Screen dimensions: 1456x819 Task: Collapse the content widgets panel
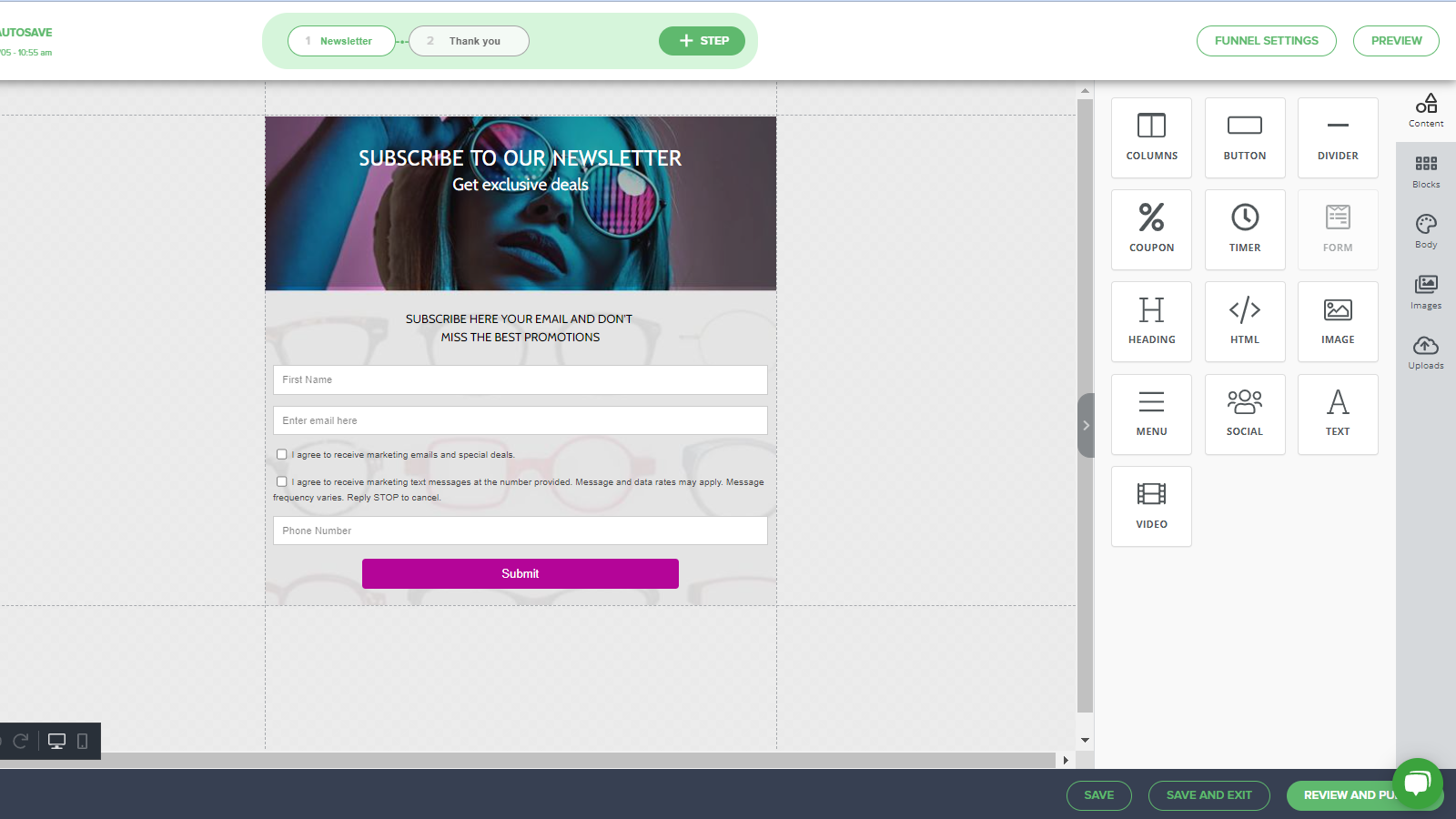pyautogui.click(x=1086, y=425)
